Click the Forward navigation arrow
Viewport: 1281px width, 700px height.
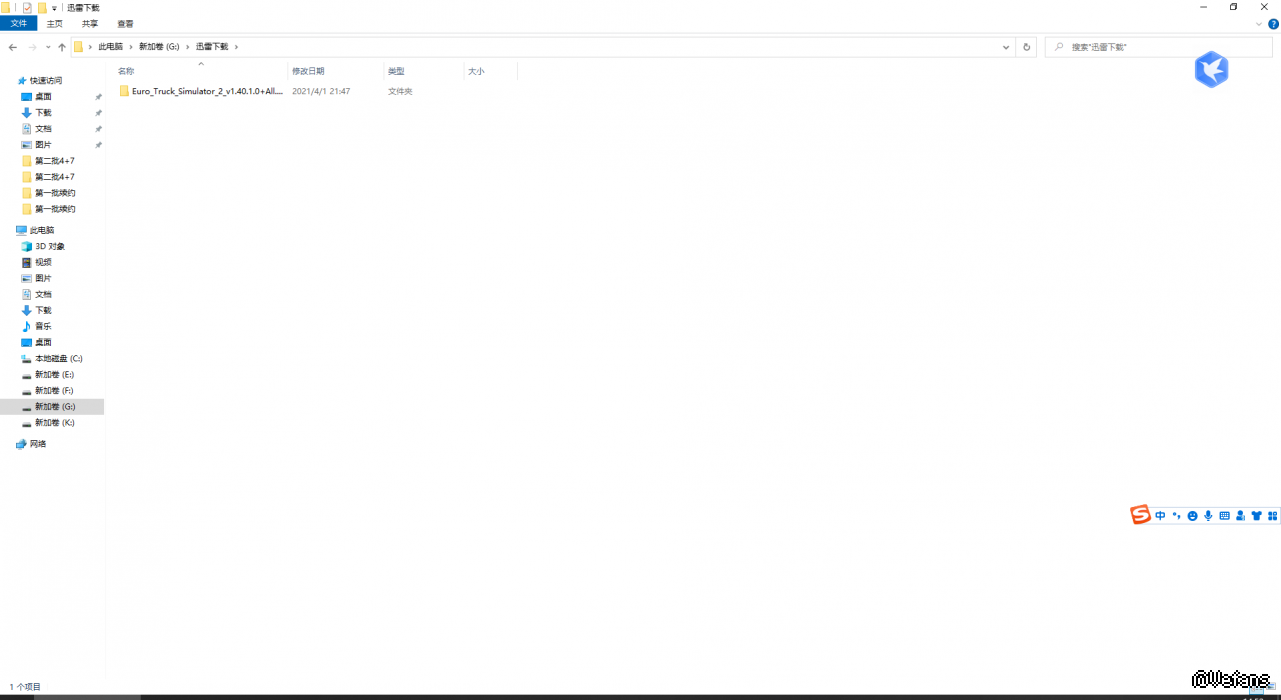32,47
